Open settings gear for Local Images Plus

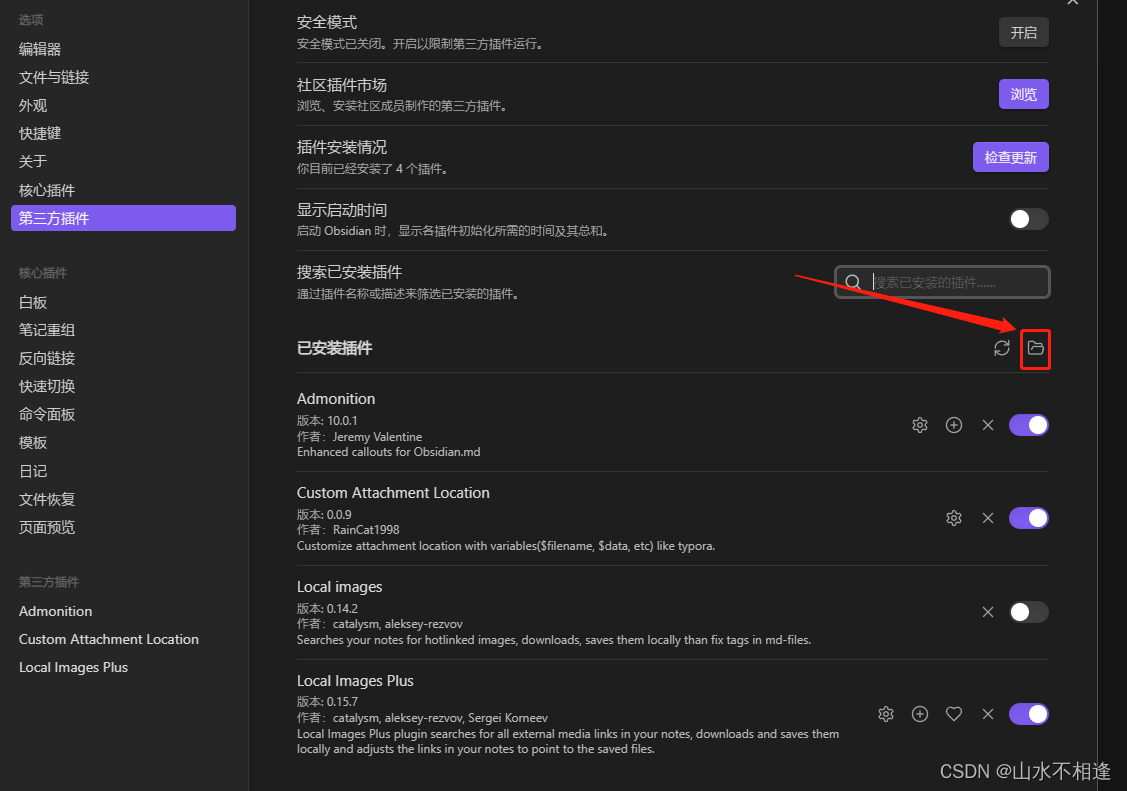[x=885, y=714]
